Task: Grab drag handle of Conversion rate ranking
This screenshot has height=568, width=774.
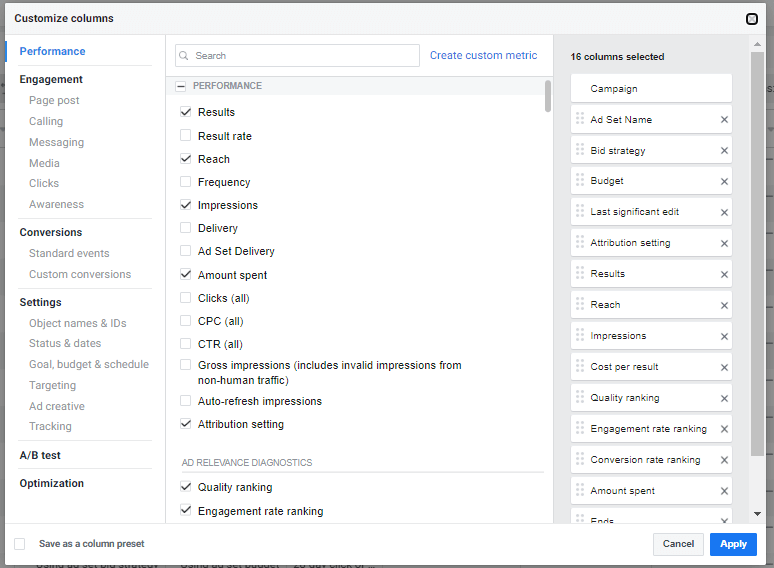Action: pos(580,459)
